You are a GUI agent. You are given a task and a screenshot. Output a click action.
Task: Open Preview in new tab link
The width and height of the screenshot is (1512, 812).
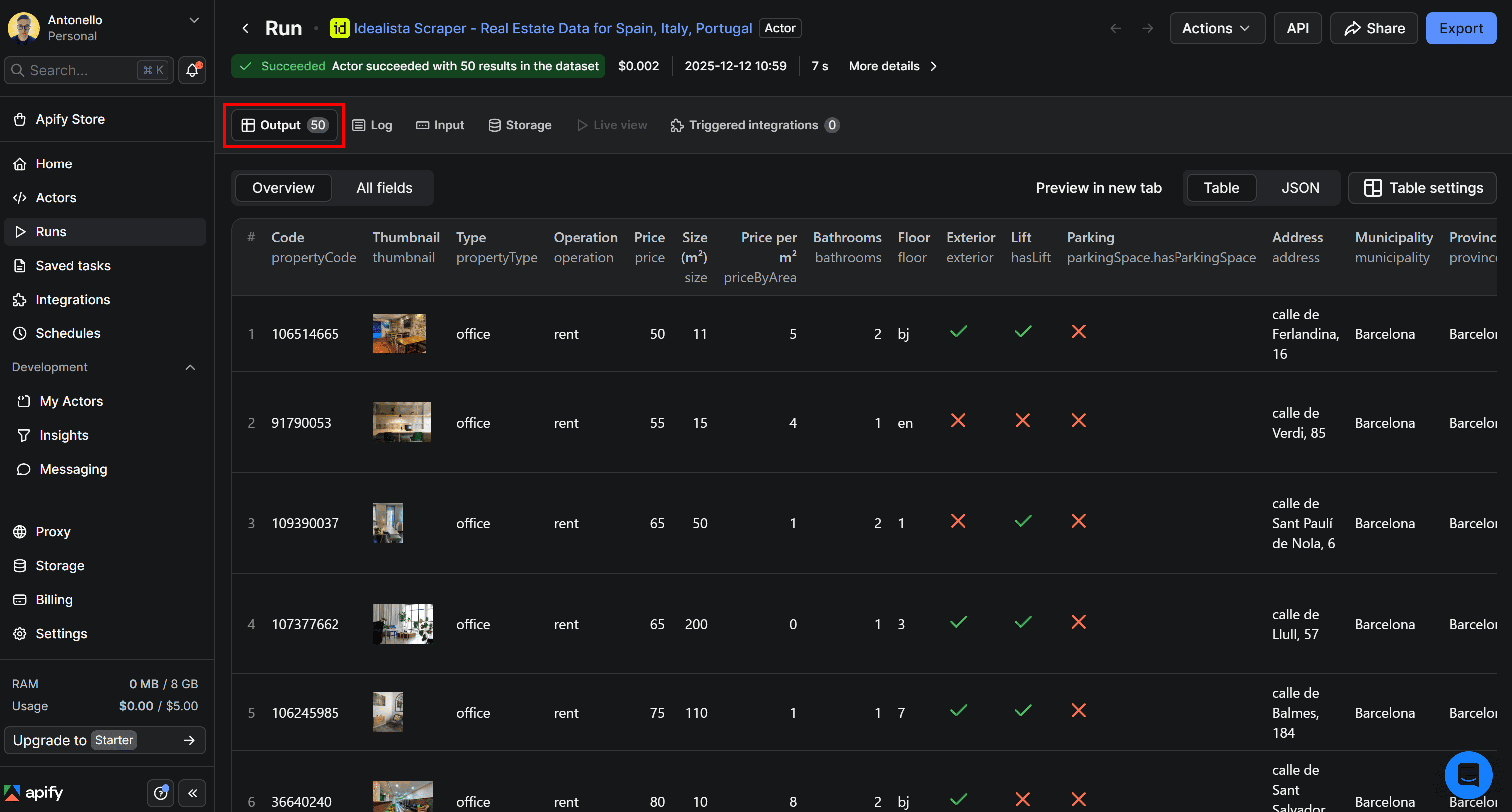point(1098,188)
